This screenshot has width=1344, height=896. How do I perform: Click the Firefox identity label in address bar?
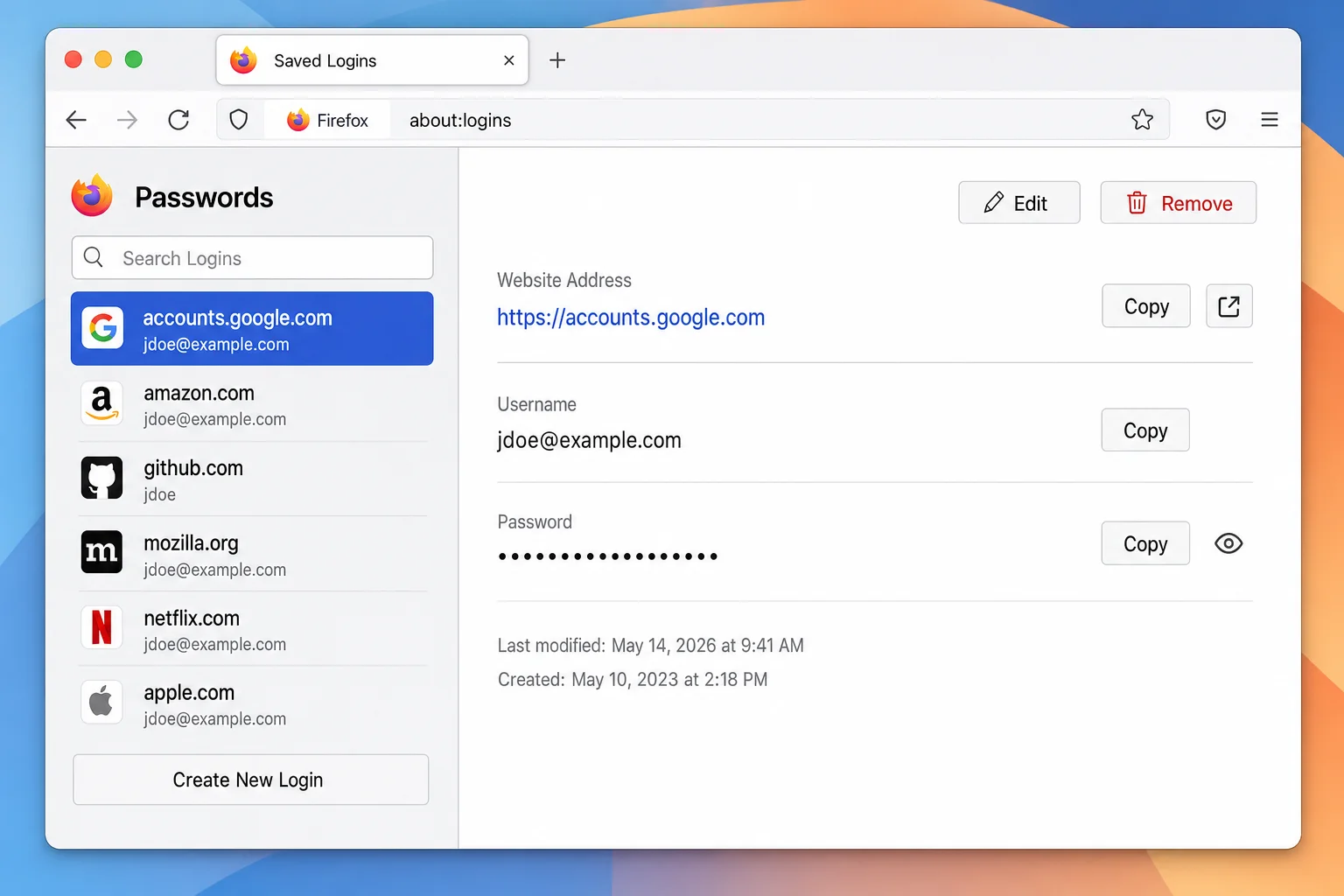tap(328, 120)
